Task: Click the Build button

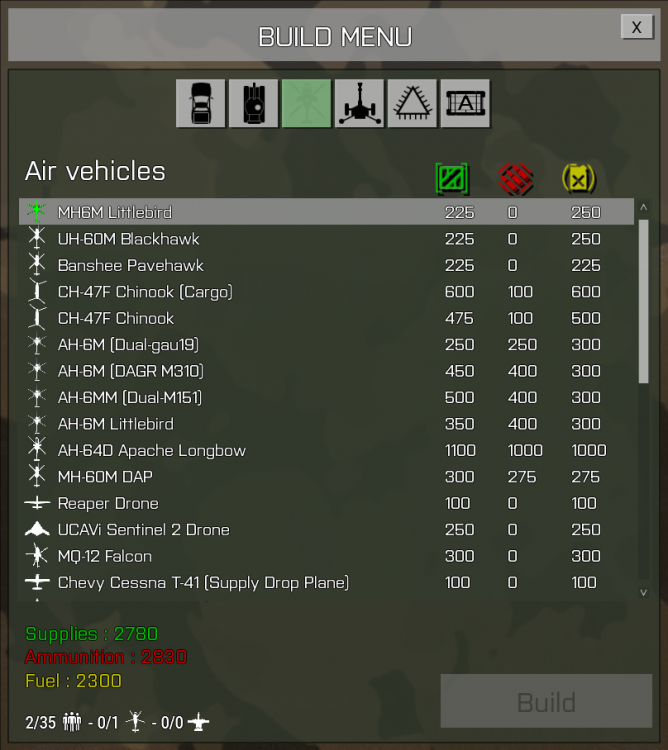Action: [x=546, y=701]
